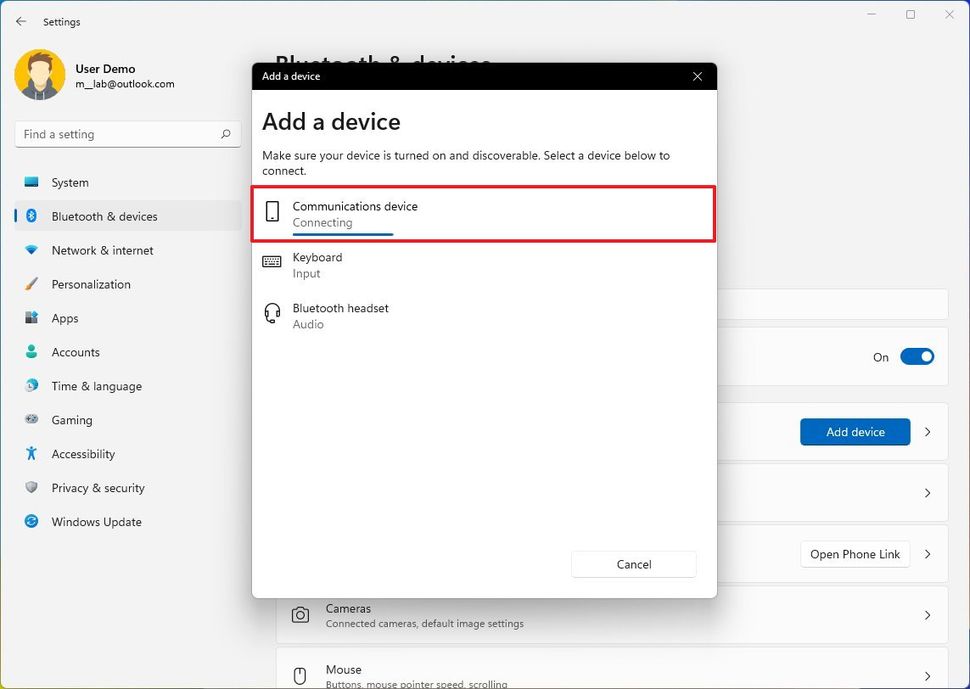Select the Windows Update icon

[x=30, y=521]
